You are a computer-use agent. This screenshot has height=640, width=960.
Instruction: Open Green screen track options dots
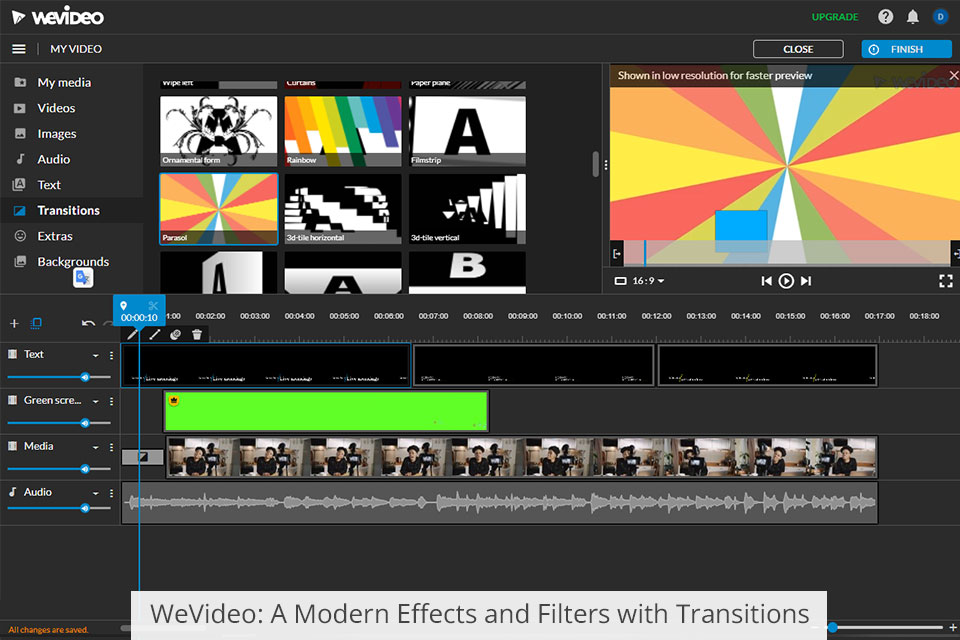pyautogui.click(x=111, y=401)
